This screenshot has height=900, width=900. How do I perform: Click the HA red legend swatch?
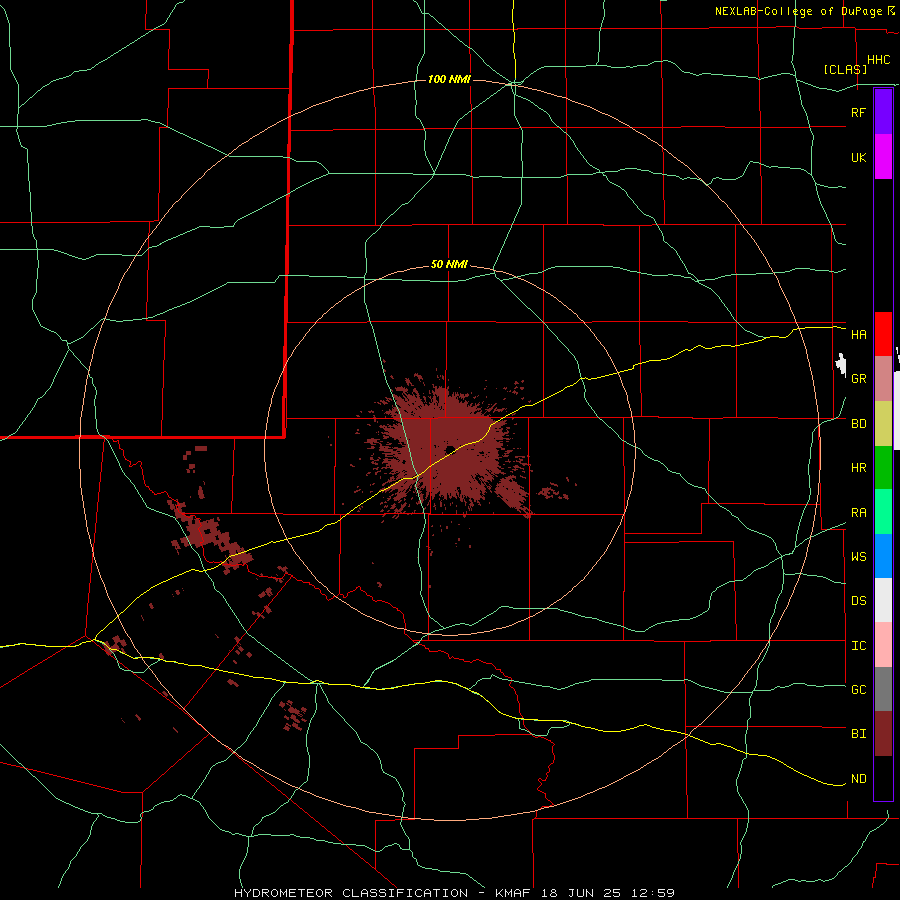click(883, 334)
